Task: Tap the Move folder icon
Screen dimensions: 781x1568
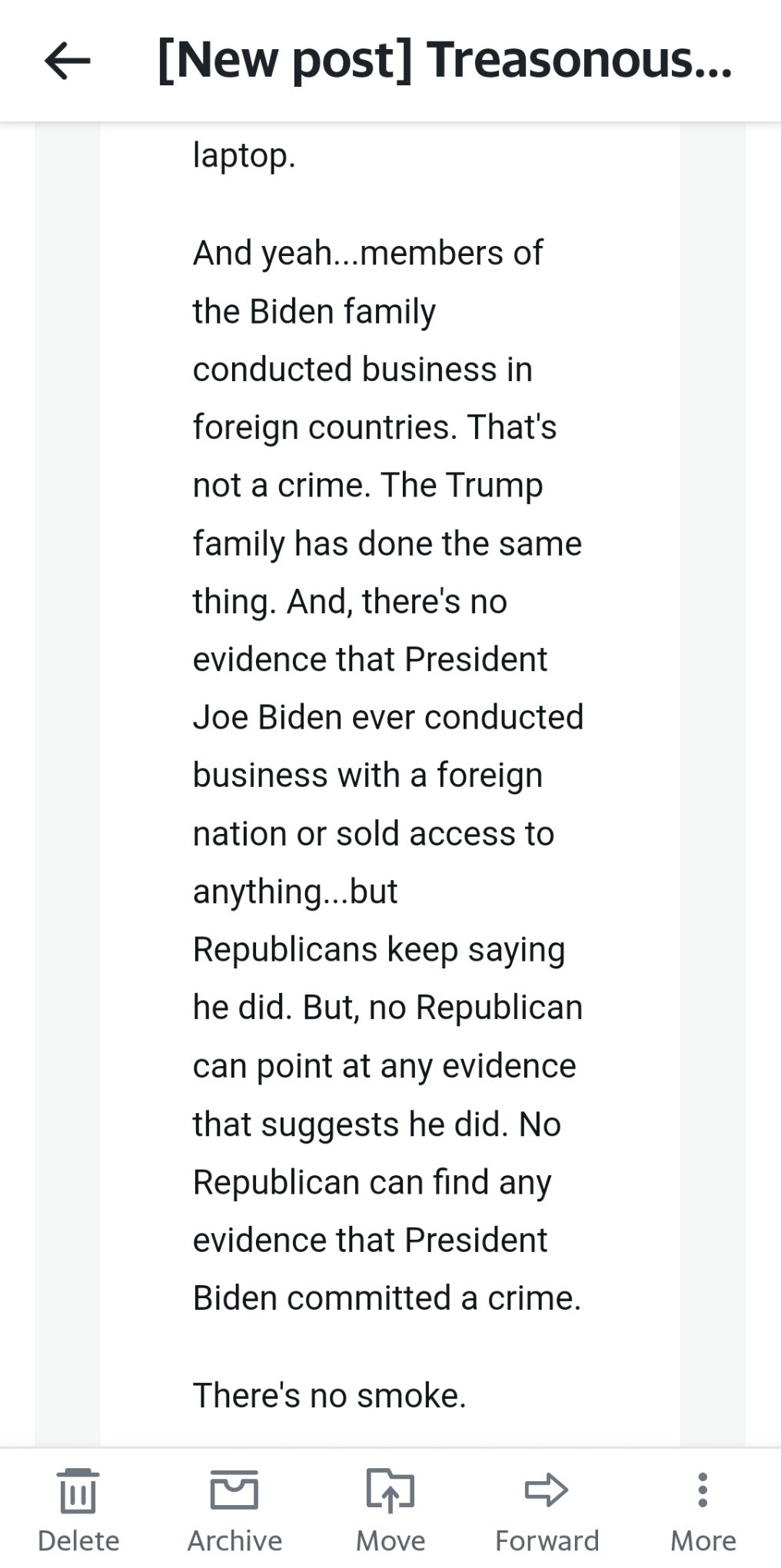Action: coord(390,1490)
